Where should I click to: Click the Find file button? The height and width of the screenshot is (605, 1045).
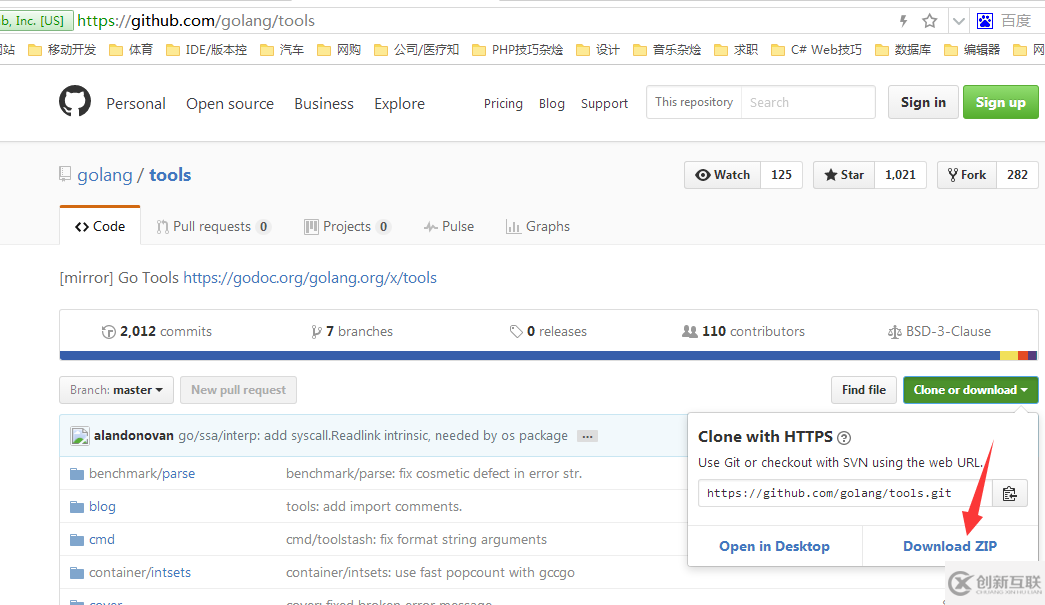(864, 390)
